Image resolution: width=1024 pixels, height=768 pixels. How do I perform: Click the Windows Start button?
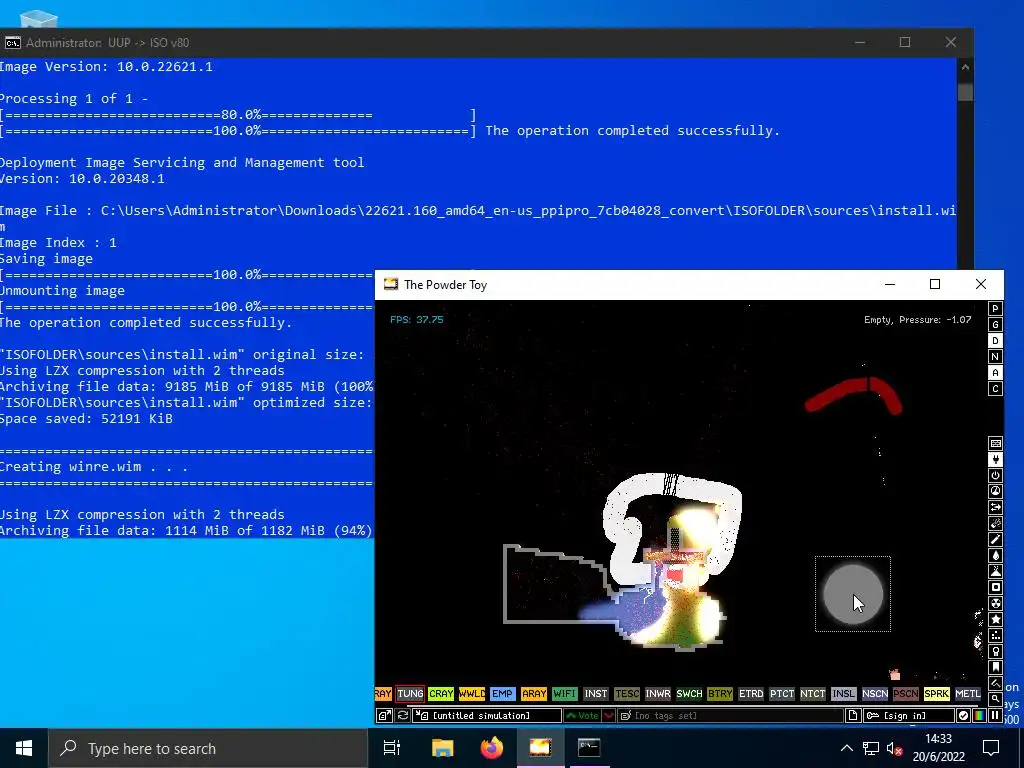(x=24, y=748)
